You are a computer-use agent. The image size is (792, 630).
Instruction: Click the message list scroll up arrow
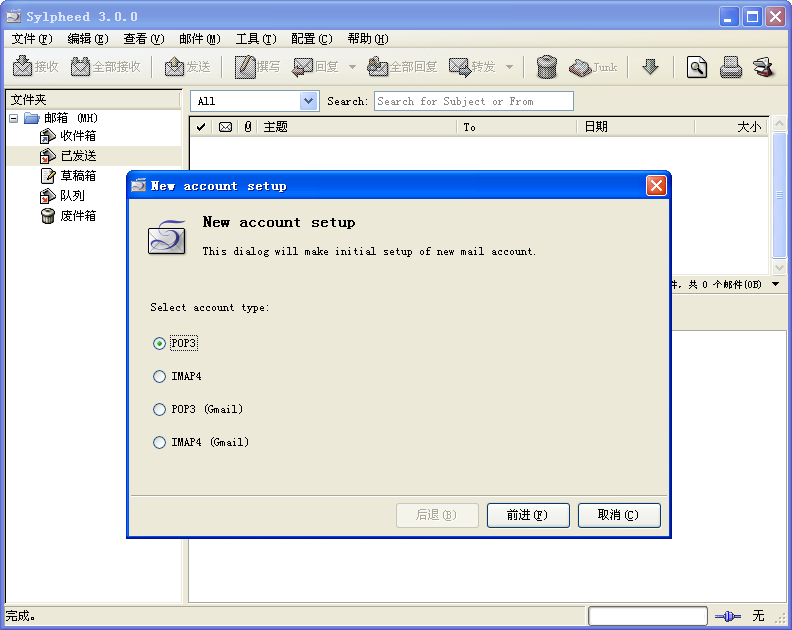[779, 123]
